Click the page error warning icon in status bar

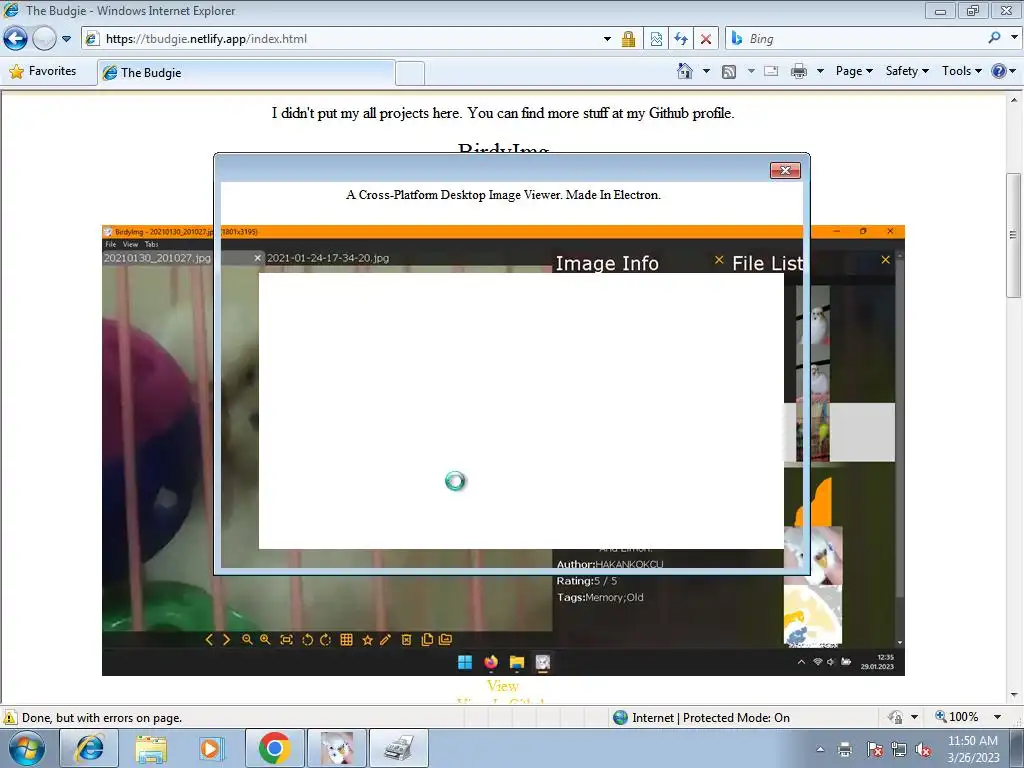tap(10, 717)
